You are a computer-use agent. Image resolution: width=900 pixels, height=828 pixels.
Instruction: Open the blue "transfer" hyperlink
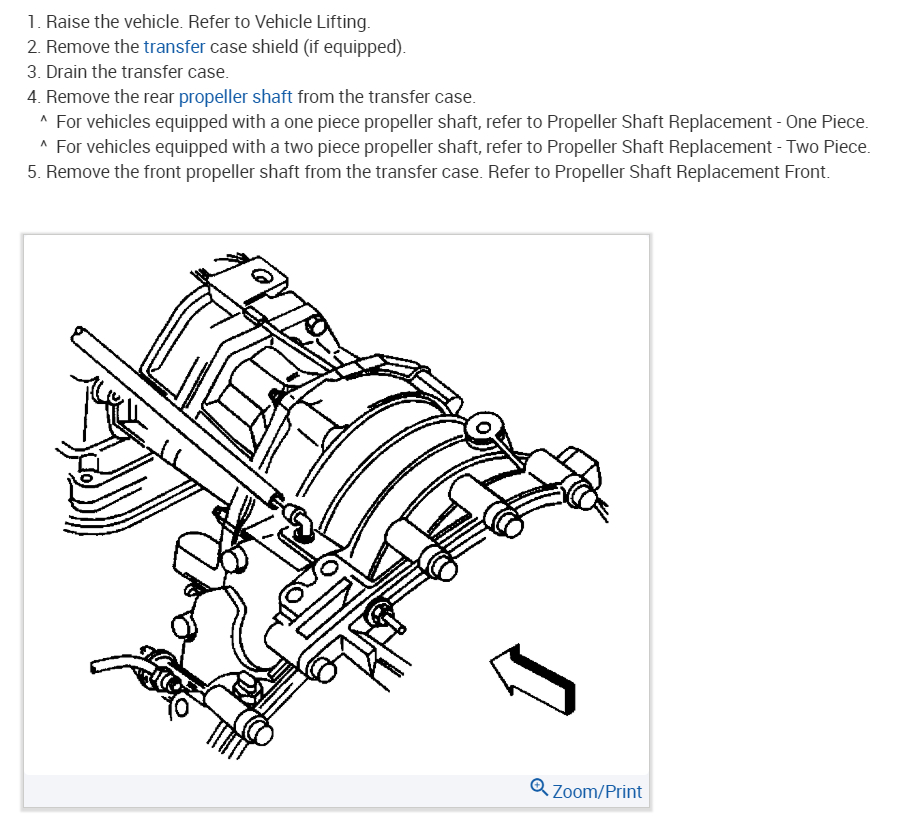tap(174, 46)
